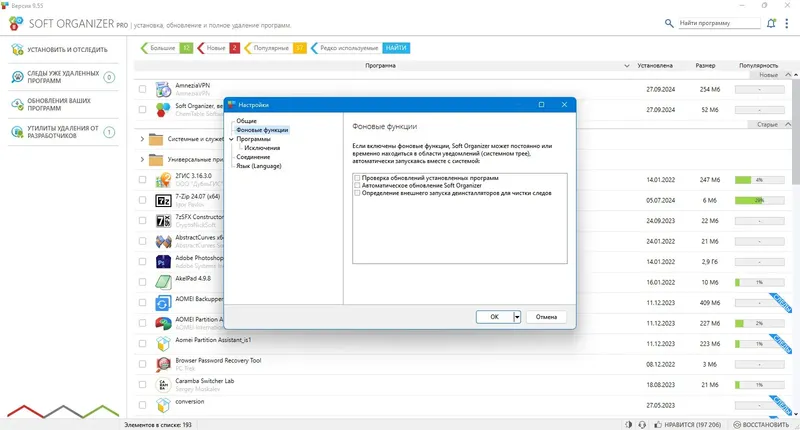
Task: Sort by the Установлена column header
Action: point(655,66)
